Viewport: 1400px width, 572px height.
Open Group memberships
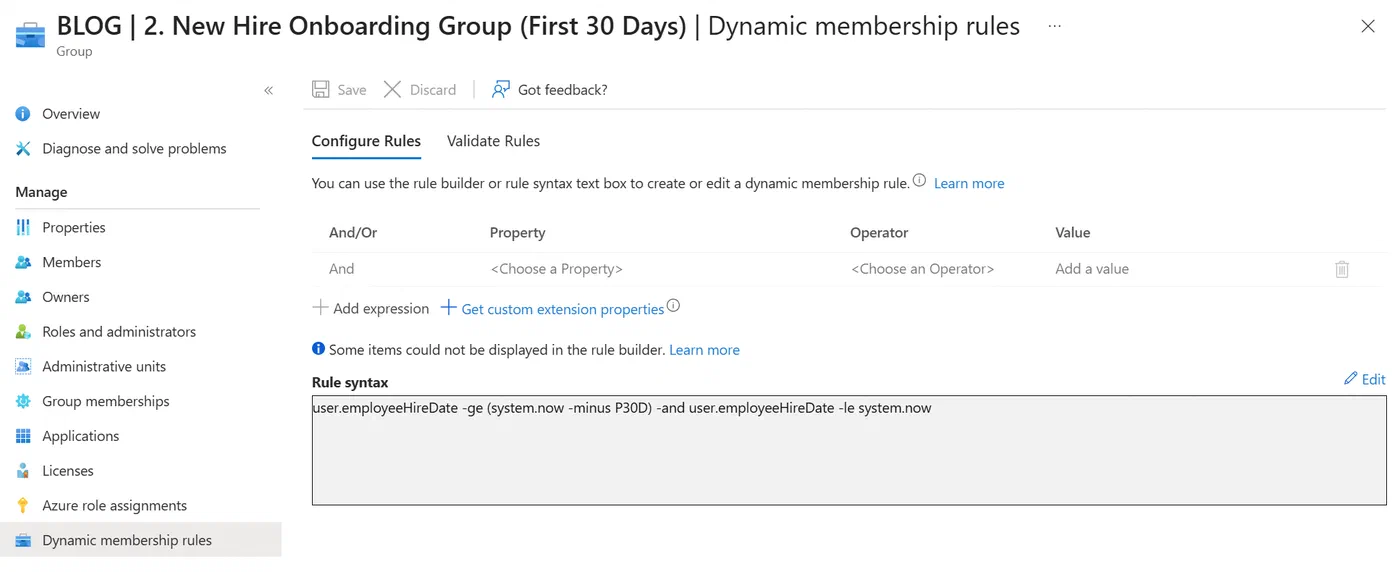pos(106,401)
